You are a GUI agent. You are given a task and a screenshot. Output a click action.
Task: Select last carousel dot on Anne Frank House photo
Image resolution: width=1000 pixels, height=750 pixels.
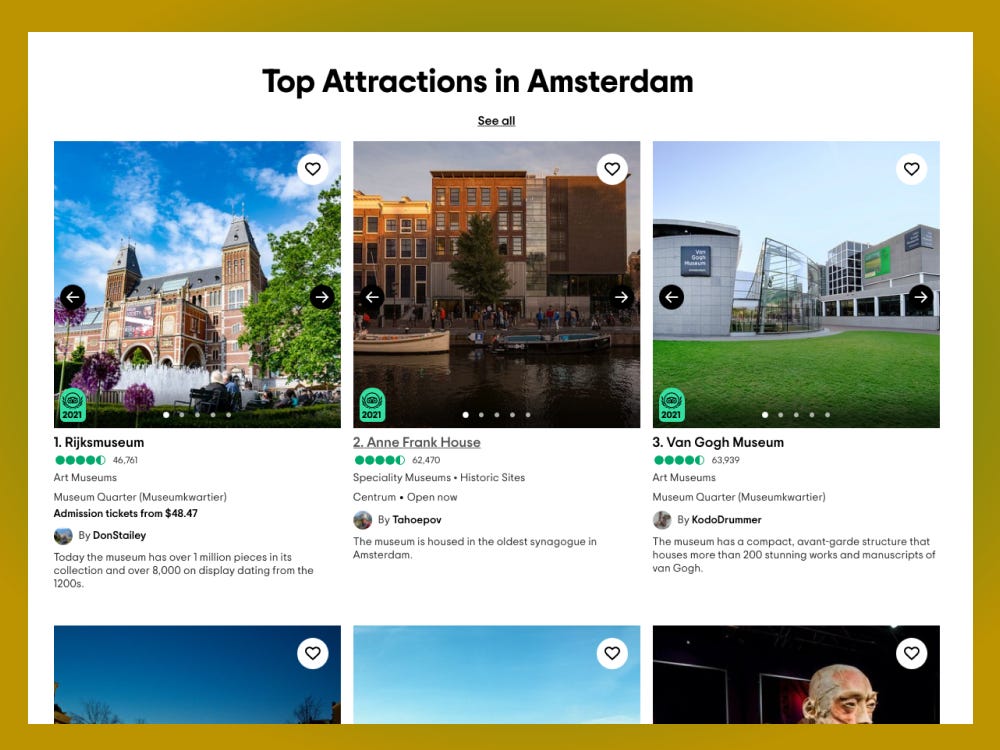click(528, 415)
